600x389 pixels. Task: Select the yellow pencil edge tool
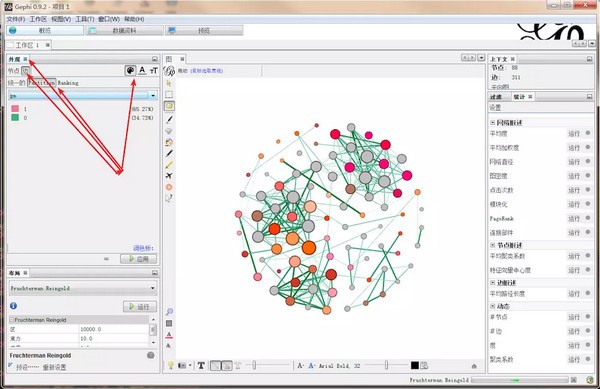(x=169, y=165)
